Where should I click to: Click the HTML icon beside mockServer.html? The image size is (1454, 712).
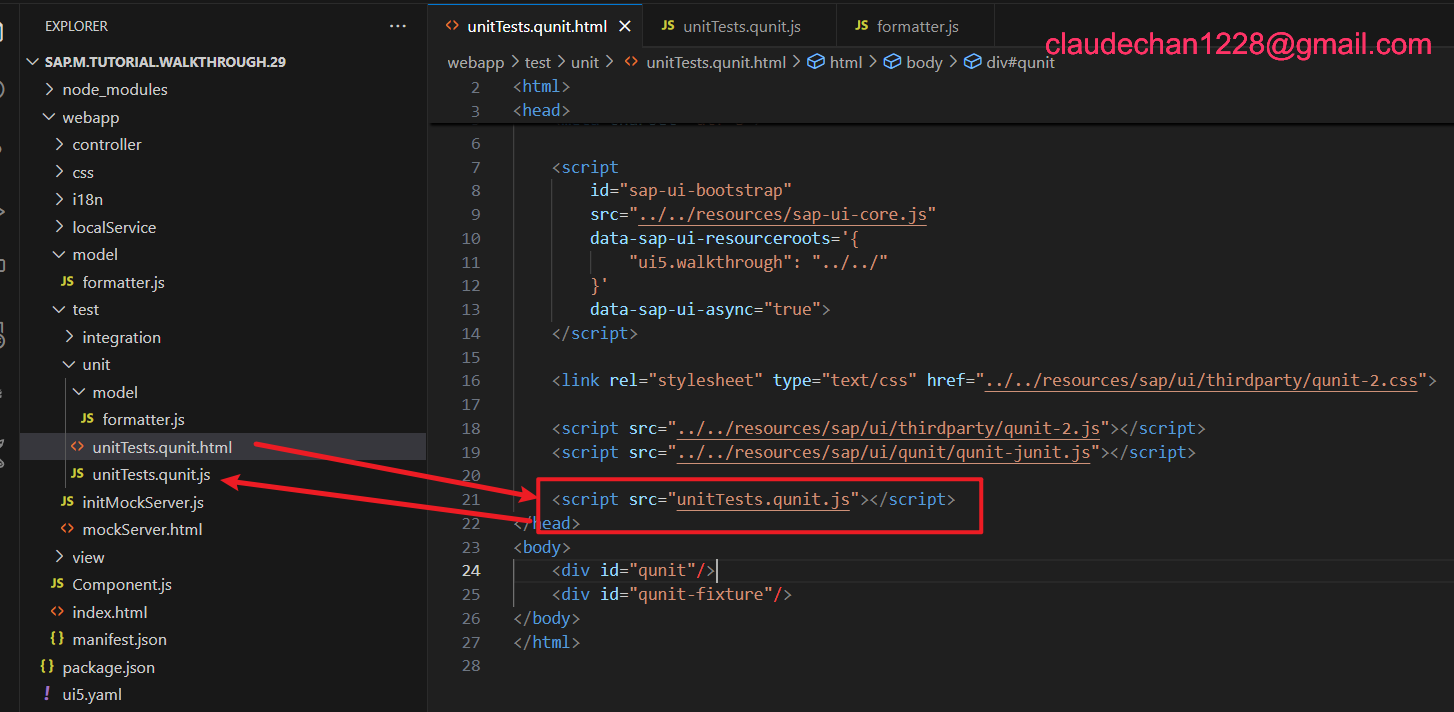(x=67, y=529)
